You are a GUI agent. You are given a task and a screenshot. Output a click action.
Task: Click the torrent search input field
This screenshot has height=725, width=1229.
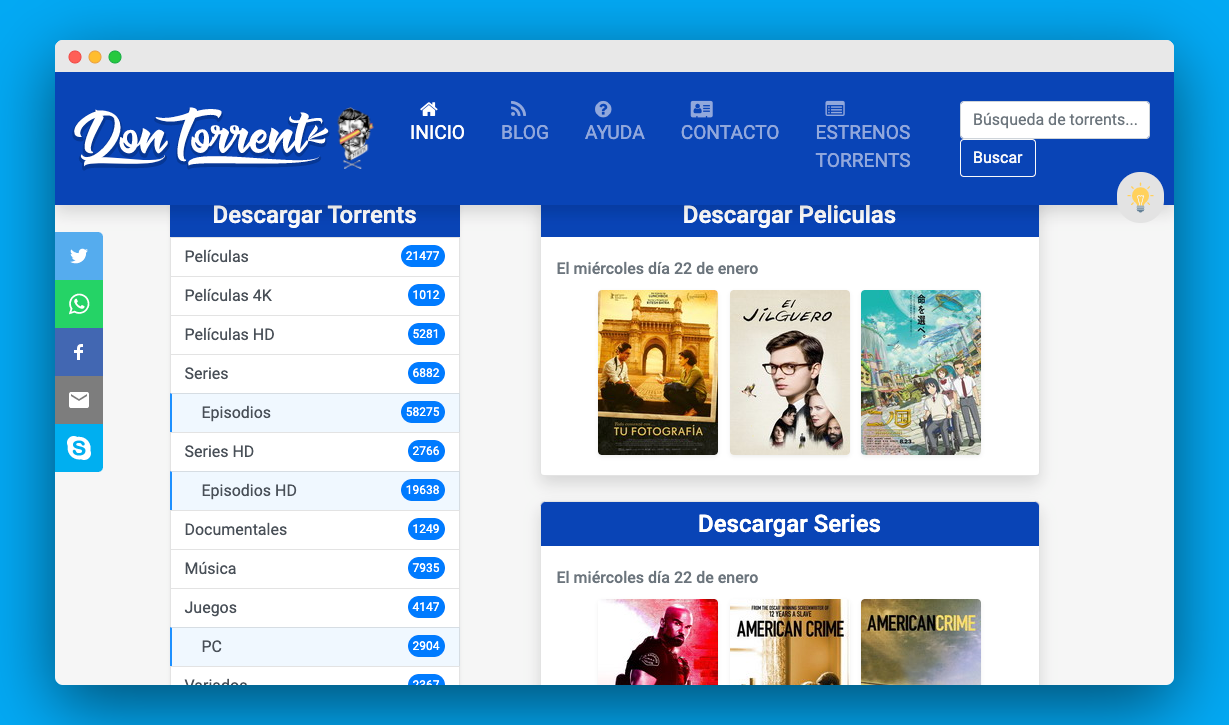1054,119
